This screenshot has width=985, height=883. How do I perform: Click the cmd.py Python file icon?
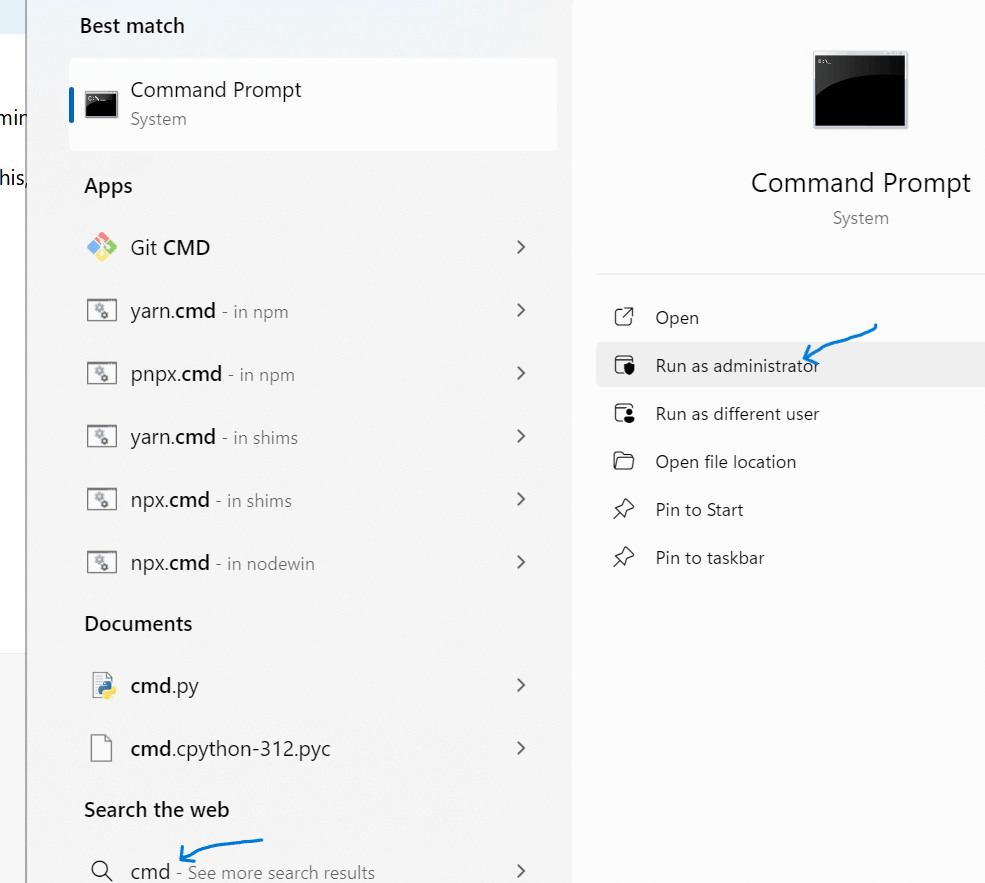click(x=103, y=685)
